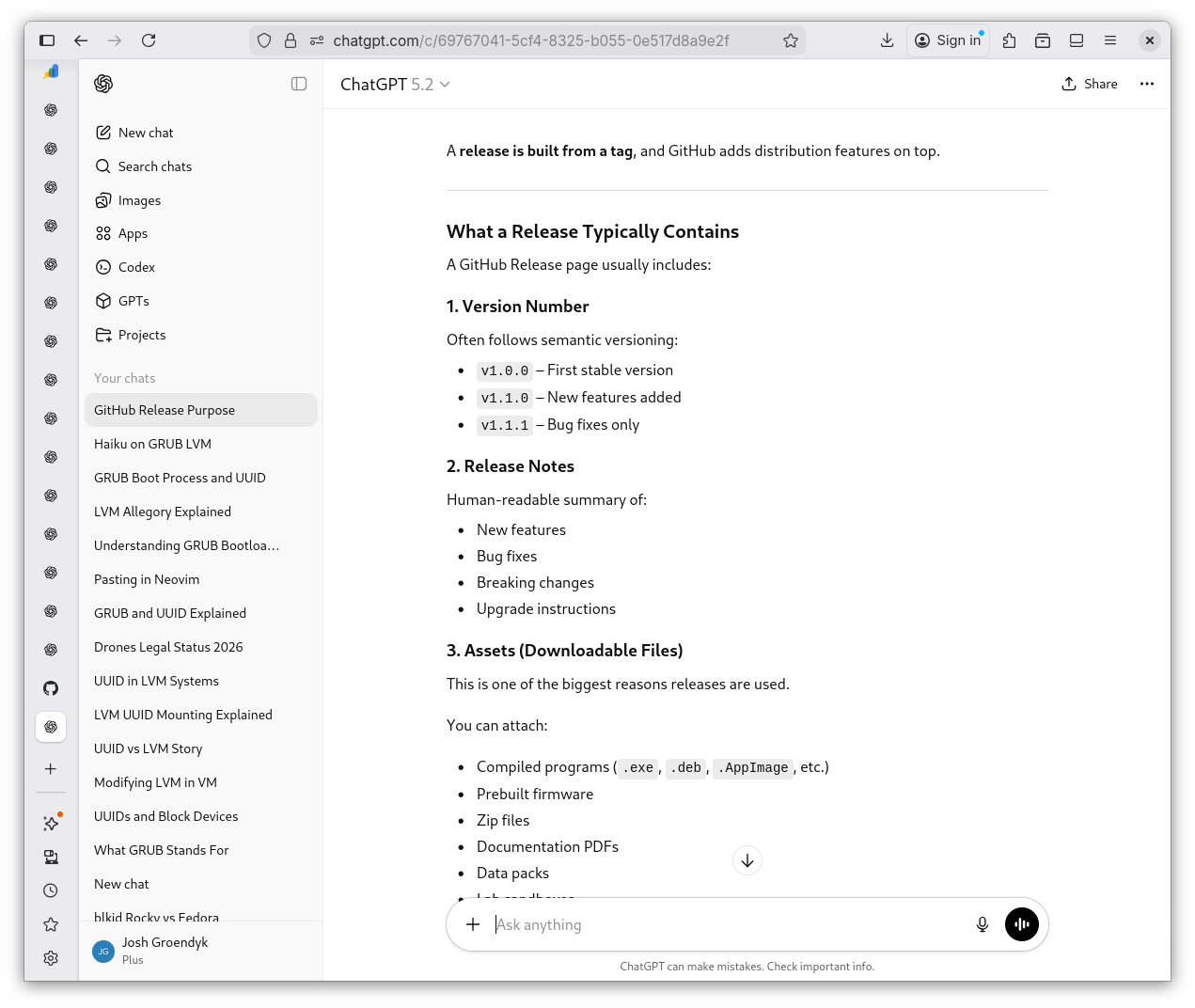Browse GPTs via the sidebar icon
The image size is (1195, 1008).
[x=103, y=301]
